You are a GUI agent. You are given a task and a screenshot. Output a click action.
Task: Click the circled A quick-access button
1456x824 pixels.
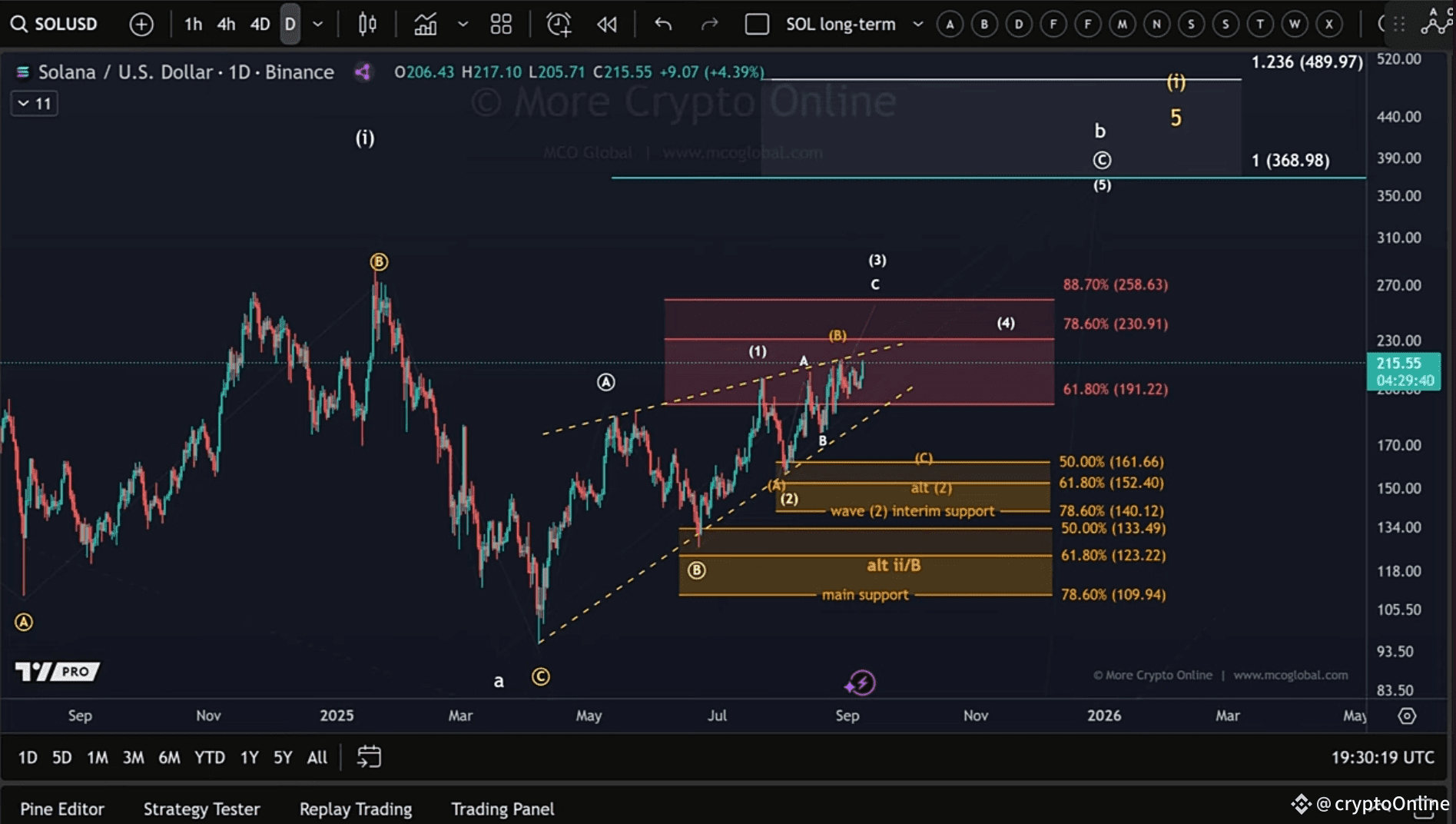(950, 25)
